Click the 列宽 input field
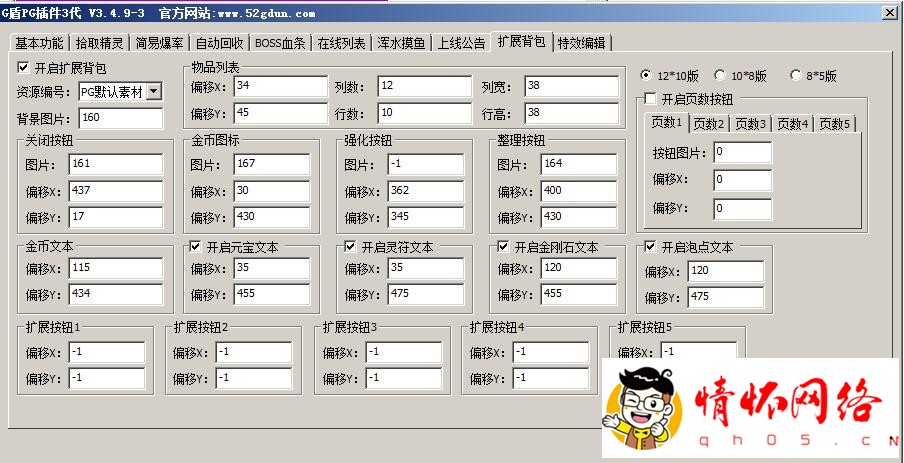 572,86
